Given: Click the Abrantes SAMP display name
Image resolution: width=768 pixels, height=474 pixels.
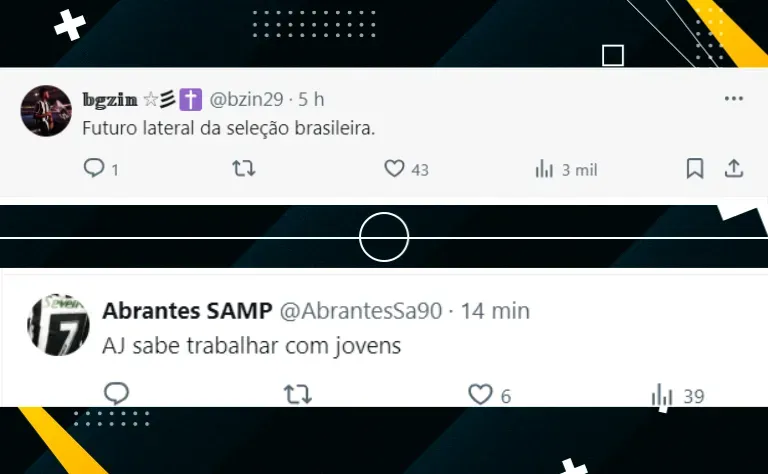Looking at the screenshot, I should coord(187,311).
